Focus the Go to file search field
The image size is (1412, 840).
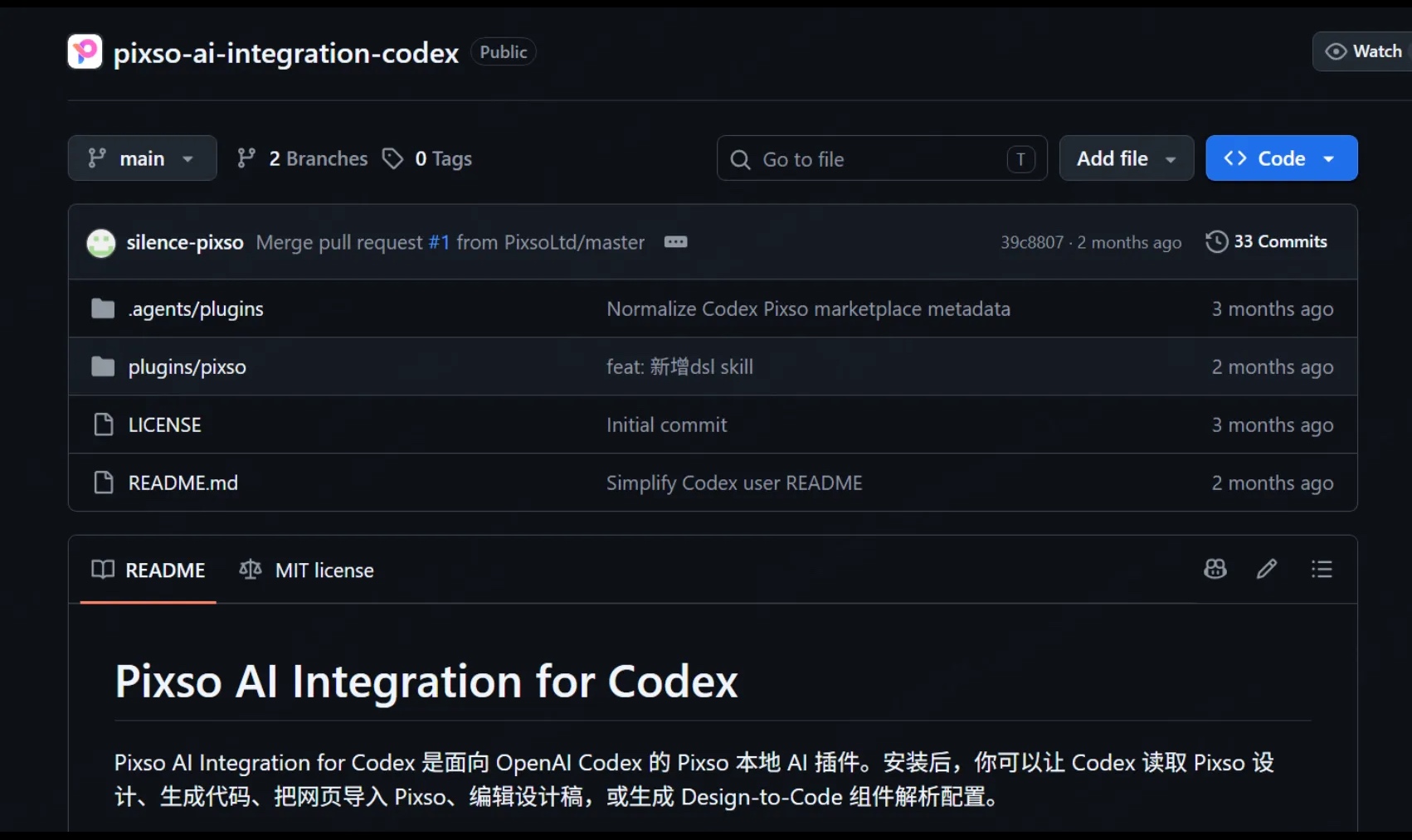click(882, 158)
